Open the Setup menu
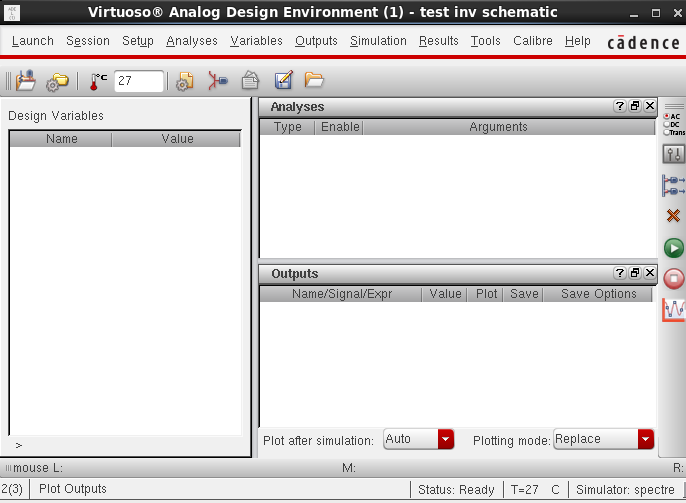Image resolution: width=686 pixels, height=503 pixels. [x=138, y=41]
